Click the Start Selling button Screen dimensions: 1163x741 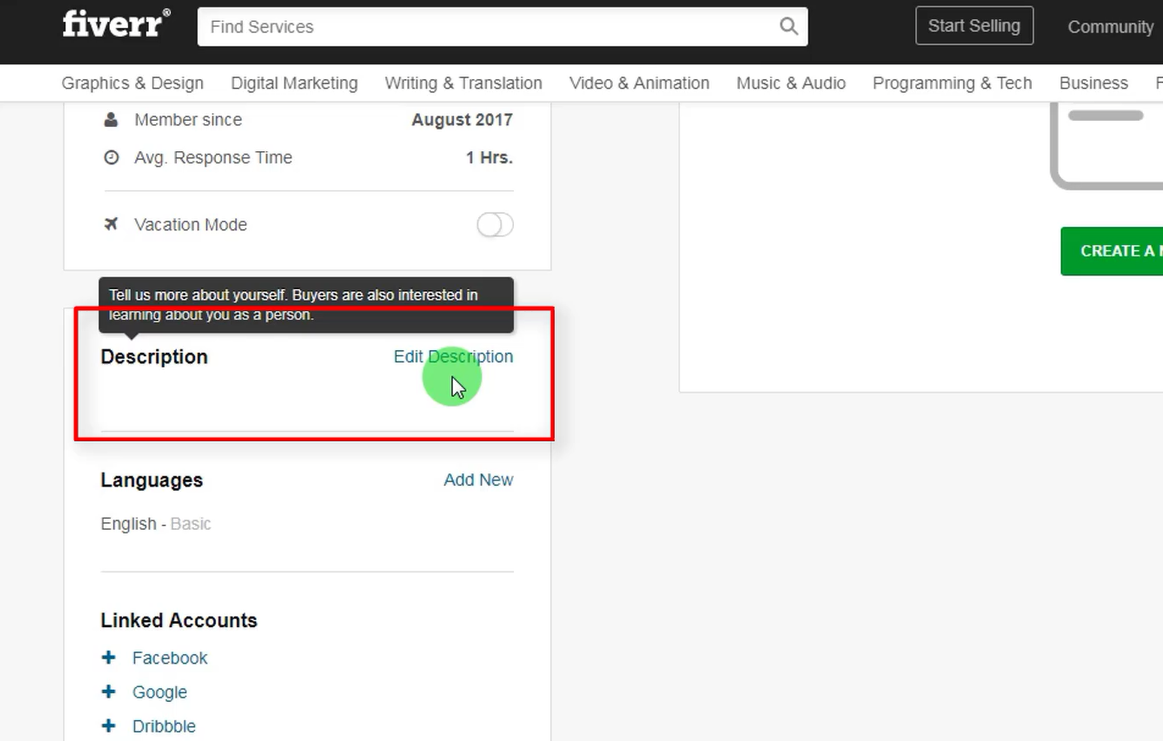pyautogui.click(x=974, y=26)
